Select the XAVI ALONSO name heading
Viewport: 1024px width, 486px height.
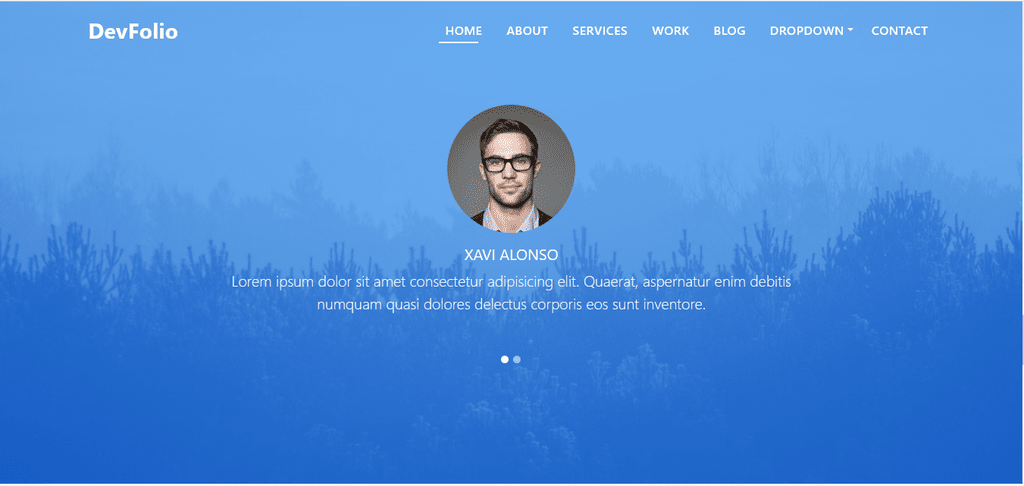click(511, 255)
